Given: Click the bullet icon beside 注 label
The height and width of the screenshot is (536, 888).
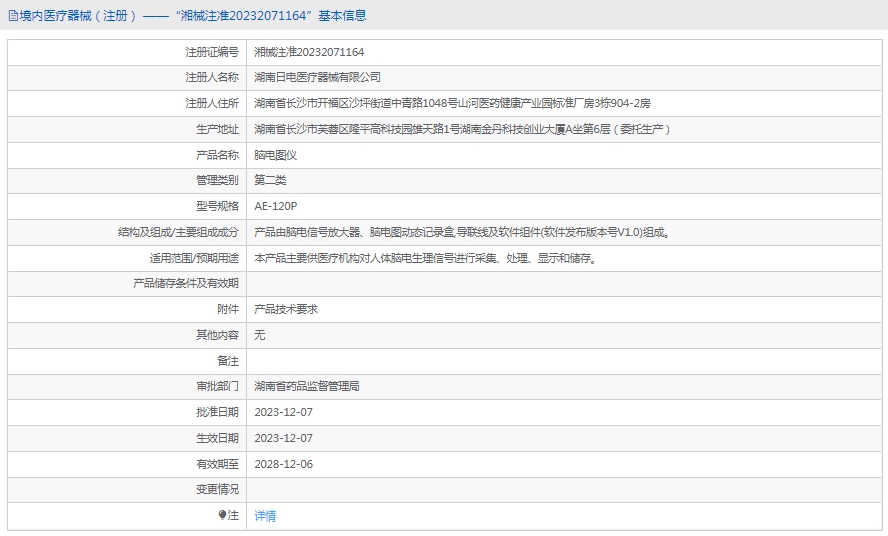Looking at the screenshot, I should tap(222, 515).
